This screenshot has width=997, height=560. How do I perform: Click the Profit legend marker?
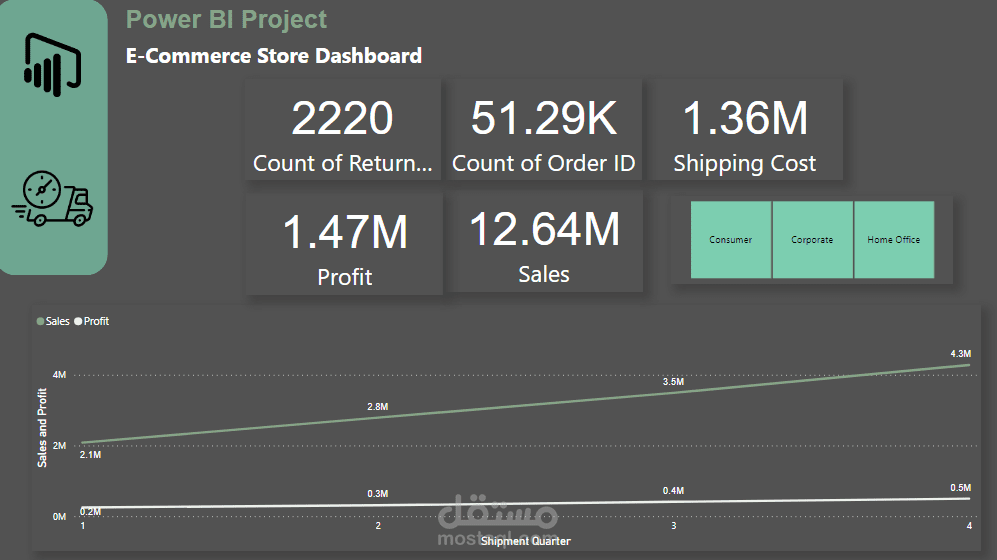click(78, 322)
